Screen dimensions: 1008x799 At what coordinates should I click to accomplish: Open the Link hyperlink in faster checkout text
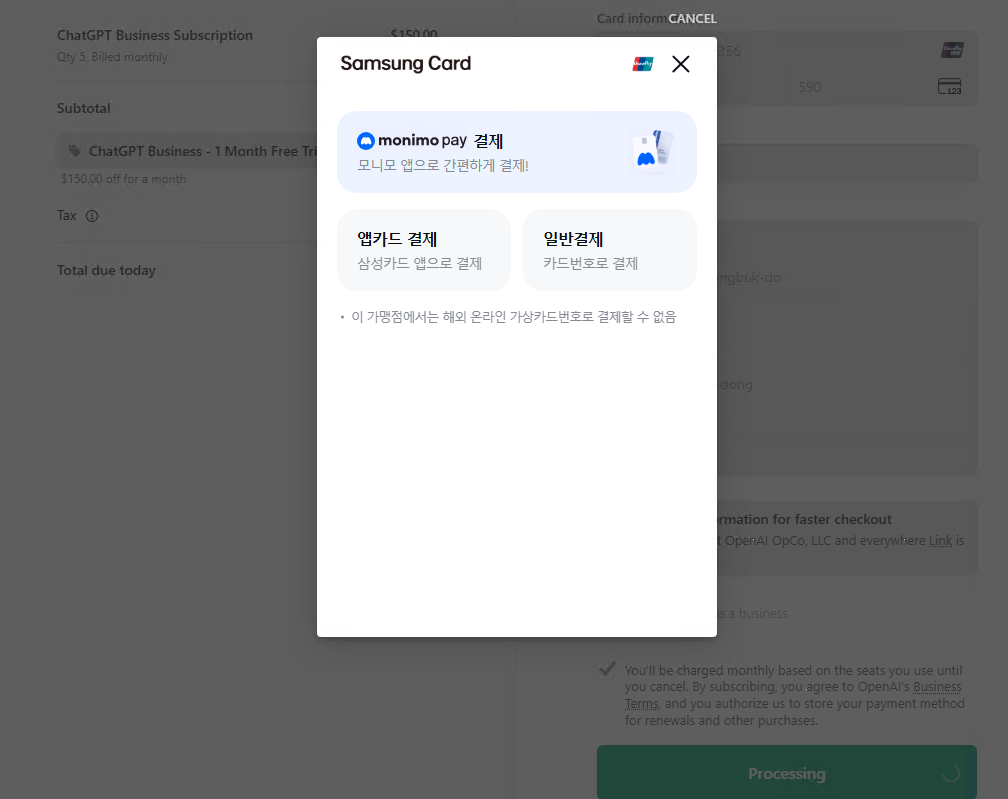point(940,541)
